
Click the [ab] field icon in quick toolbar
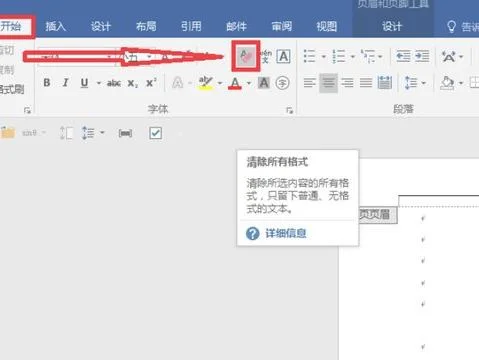tap(125, 133)
